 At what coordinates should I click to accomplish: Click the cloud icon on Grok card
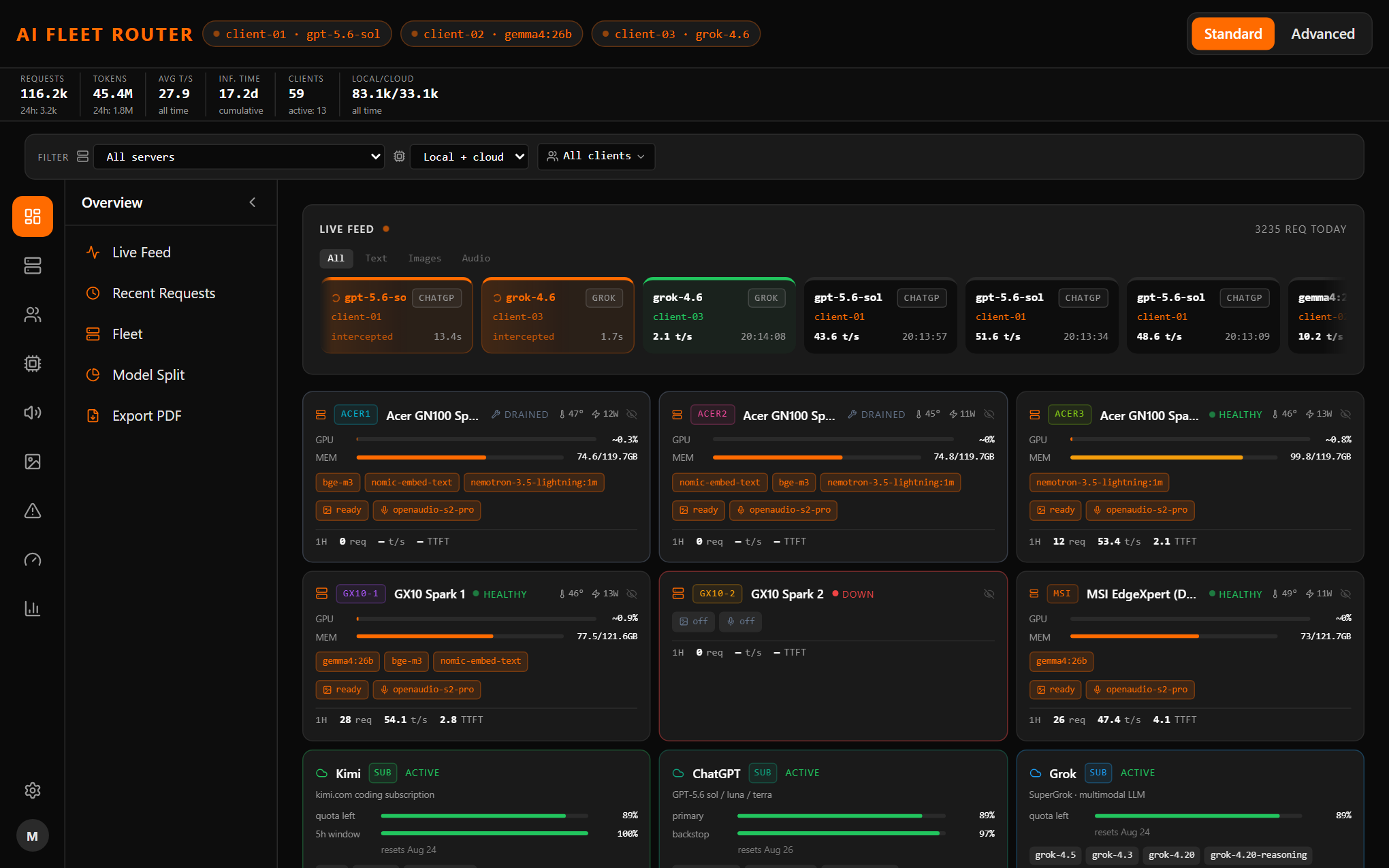[x=1036, y=773]
